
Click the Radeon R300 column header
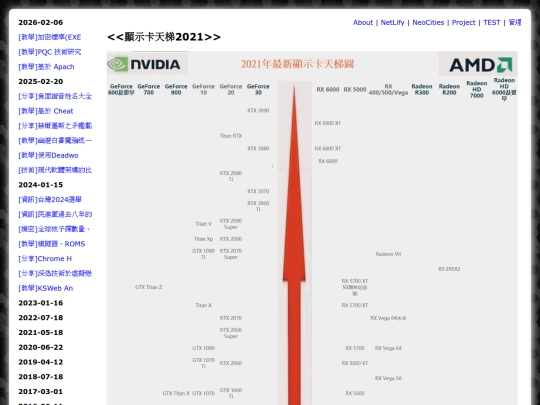click(x=422, y=90)
